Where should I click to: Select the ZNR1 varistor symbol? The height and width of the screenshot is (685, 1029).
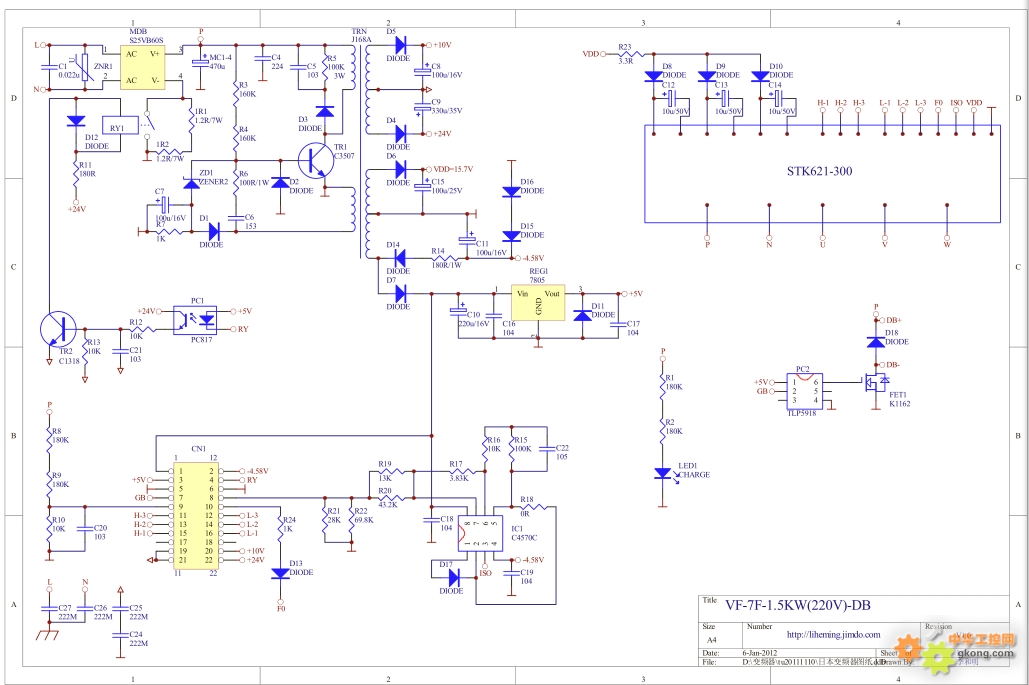click(x=86, y=67)
